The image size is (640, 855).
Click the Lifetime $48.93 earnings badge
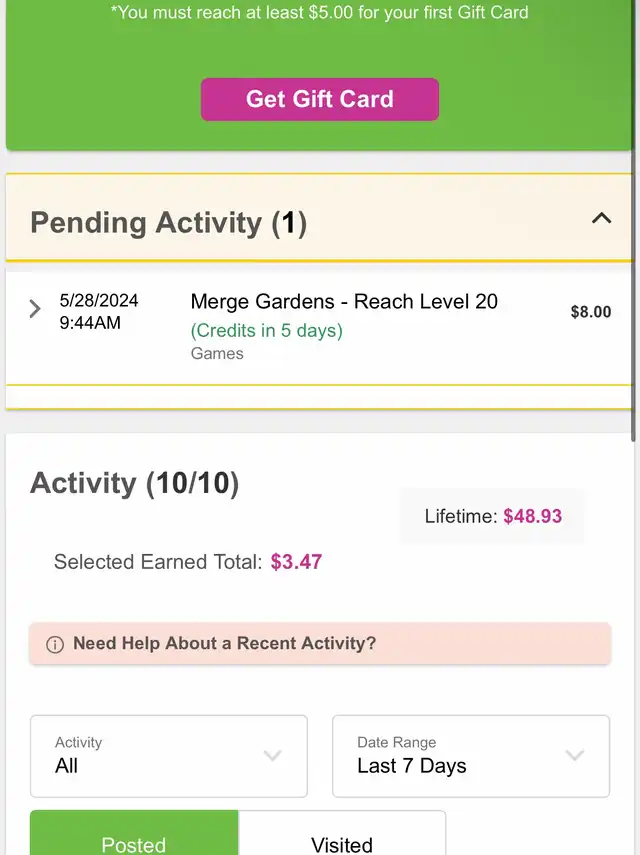(x=492, y=516)
